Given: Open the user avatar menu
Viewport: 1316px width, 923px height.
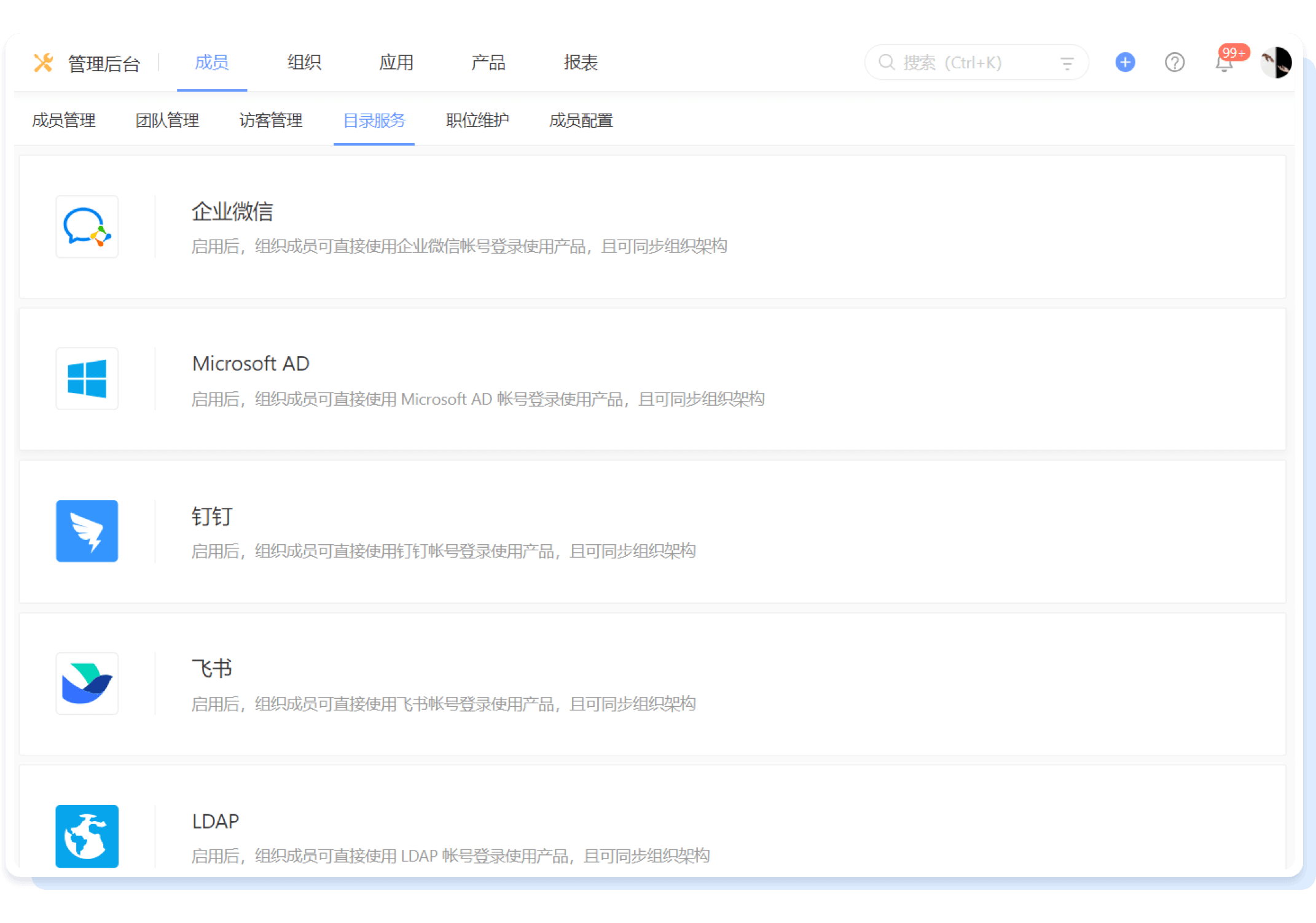Looking at the screenshot, I should (1276, 62).
